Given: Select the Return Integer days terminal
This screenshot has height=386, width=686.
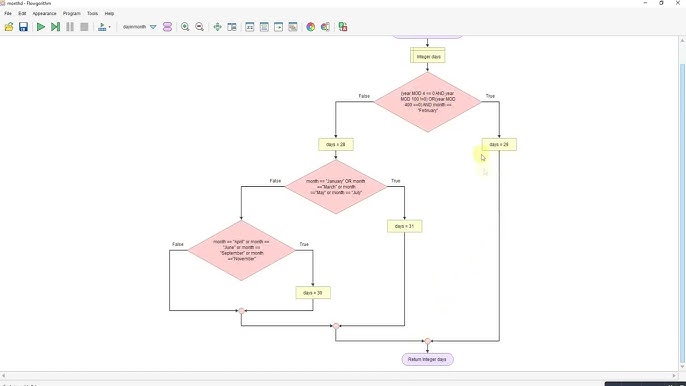Looking at the screenshot, I should 427,359.
